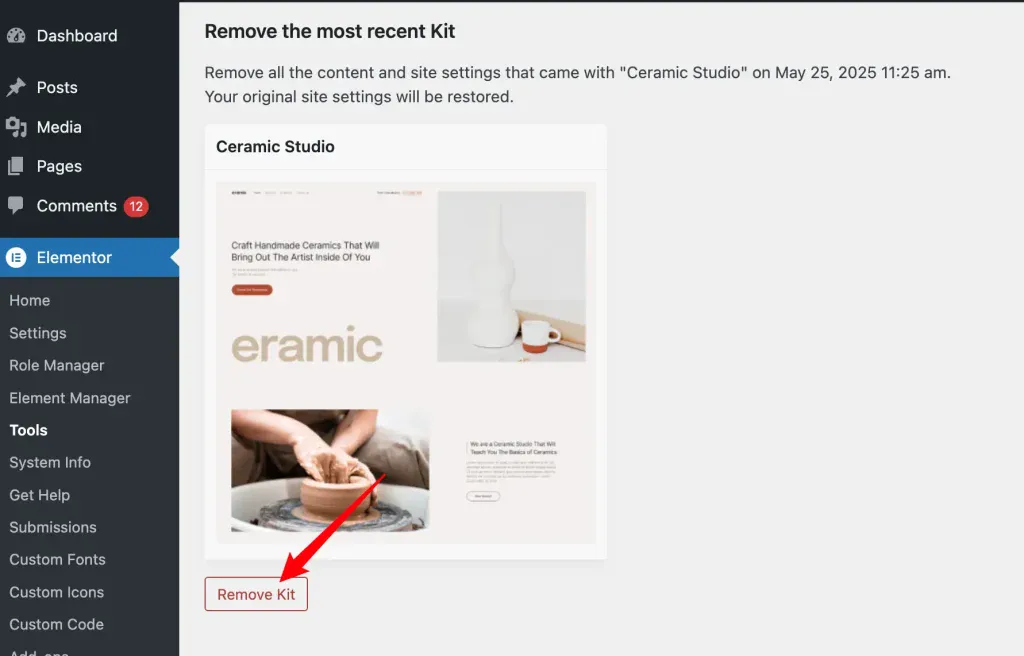Image resolution: width=1024 pixels, height=656 pixels.
Task: Open Custom Fonts submenu
Action: coord(57,559)
